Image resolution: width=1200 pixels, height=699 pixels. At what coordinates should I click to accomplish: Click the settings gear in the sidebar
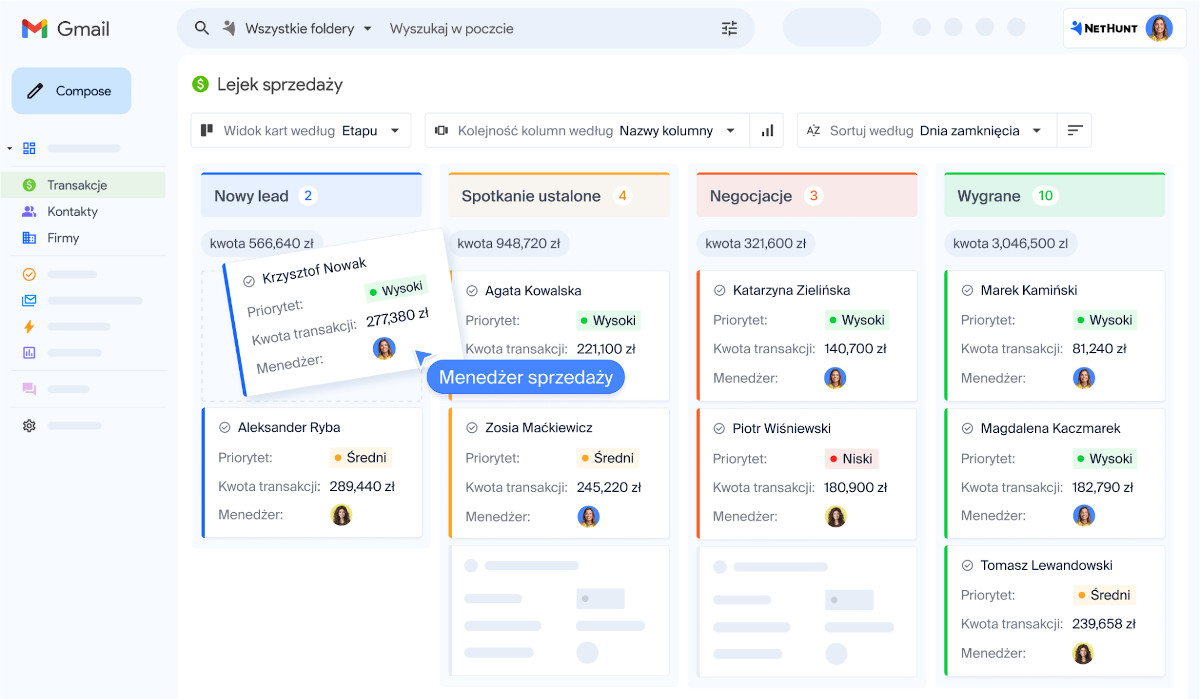click(28, 425)
